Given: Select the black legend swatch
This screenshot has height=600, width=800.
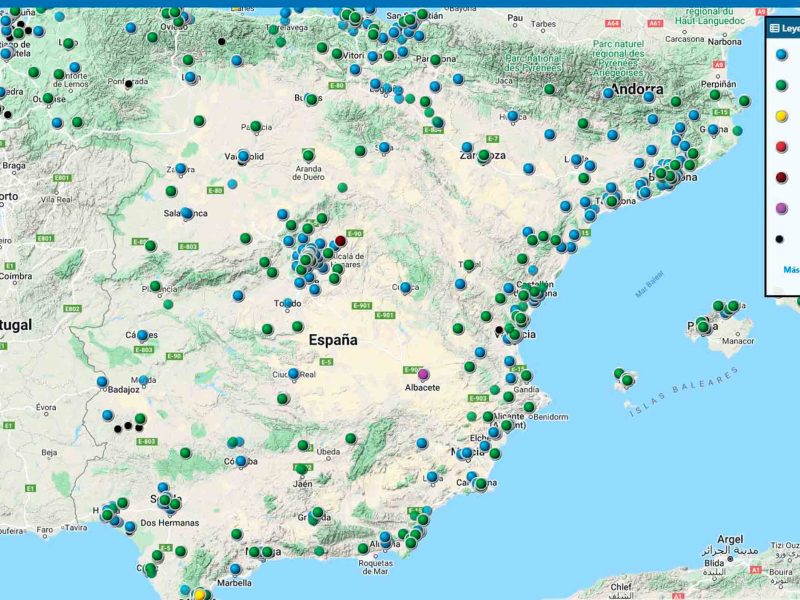Looking at the screenshot, I should tap(781, 239).
